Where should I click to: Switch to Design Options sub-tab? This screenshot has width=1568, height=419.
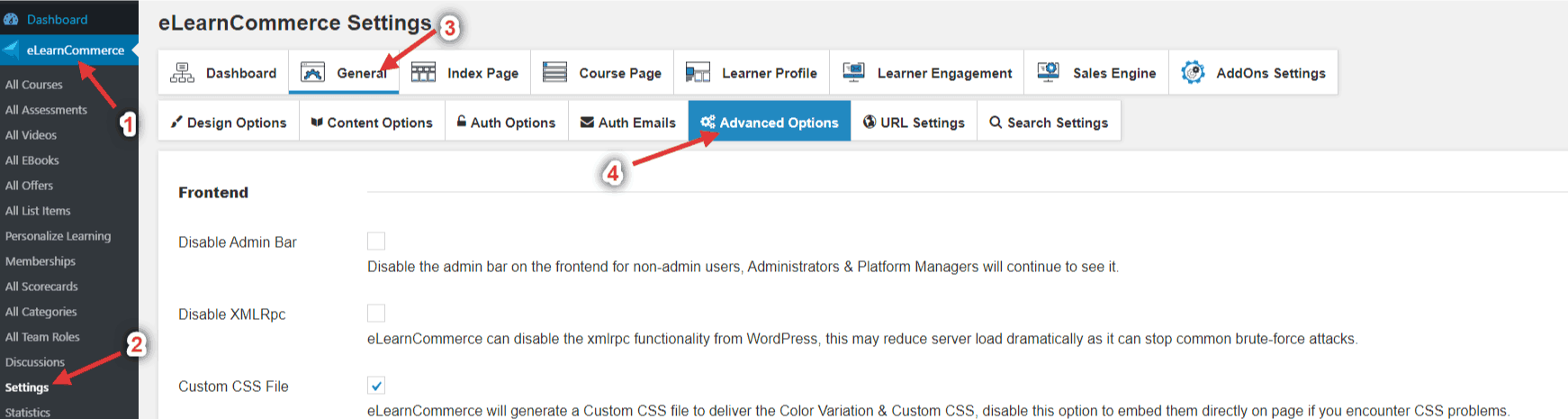(x=229, y=123)
